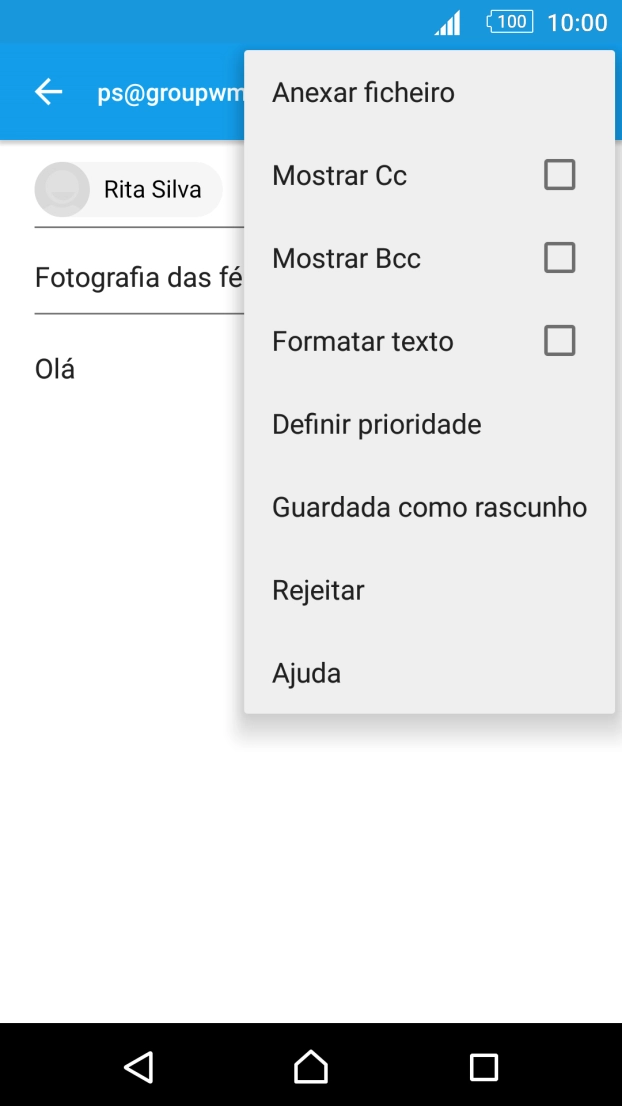This screenshot has height=1106, width=622.
Task: Tap the message body starting with Olá
Action: [55, 368]
